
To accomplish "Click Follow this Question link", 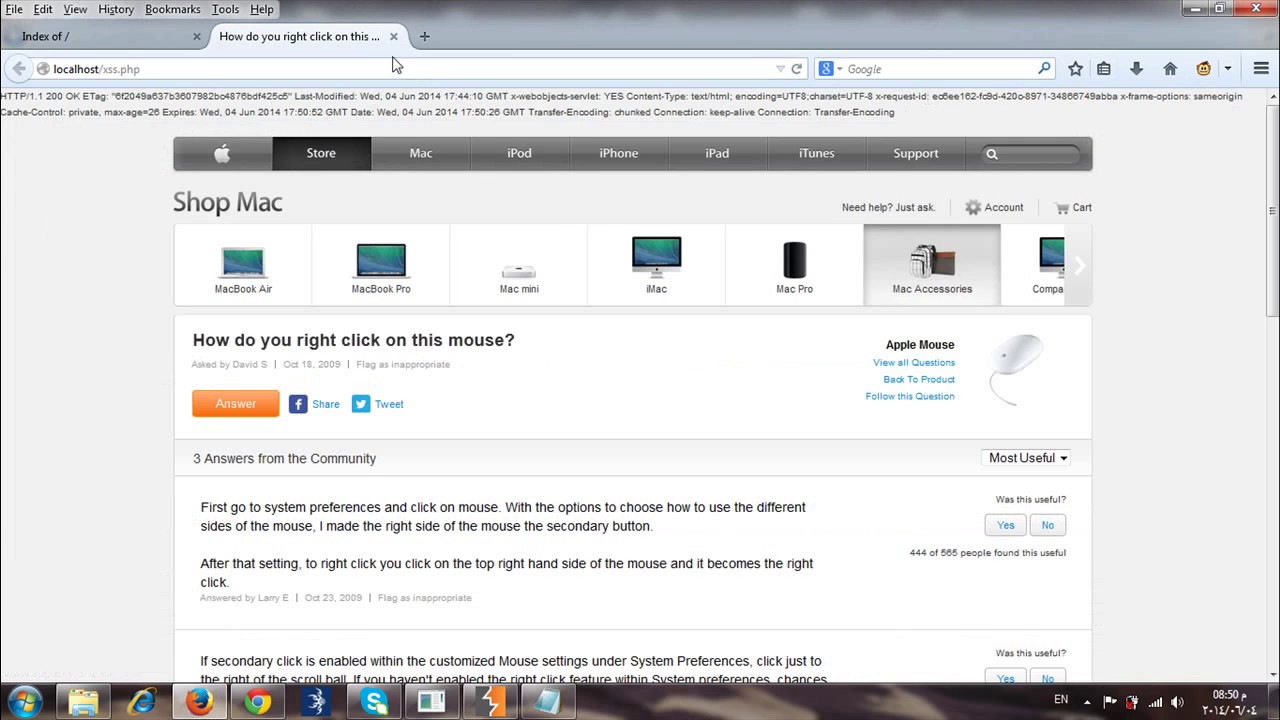I will pyautogui.click(x=910, y=397).
